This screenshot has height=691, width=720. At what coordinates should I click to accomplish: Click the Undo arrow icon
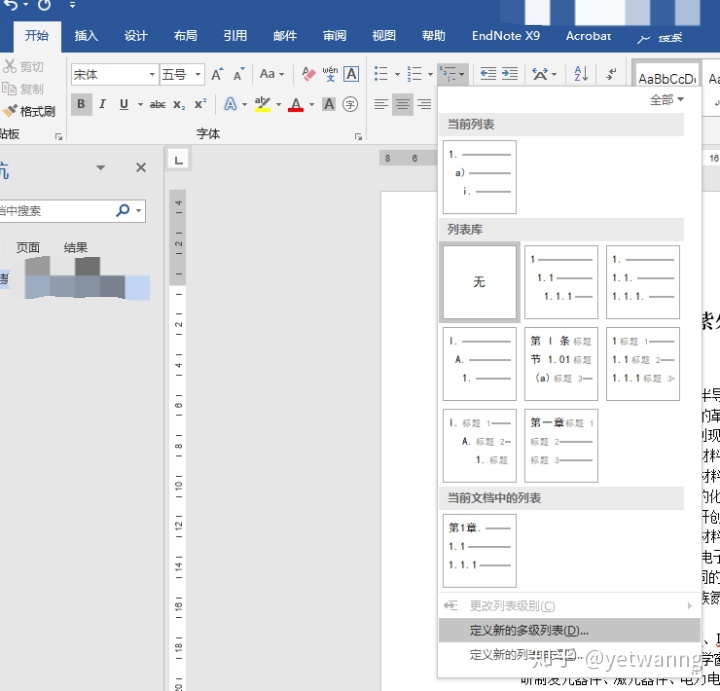tap(10, 5)
